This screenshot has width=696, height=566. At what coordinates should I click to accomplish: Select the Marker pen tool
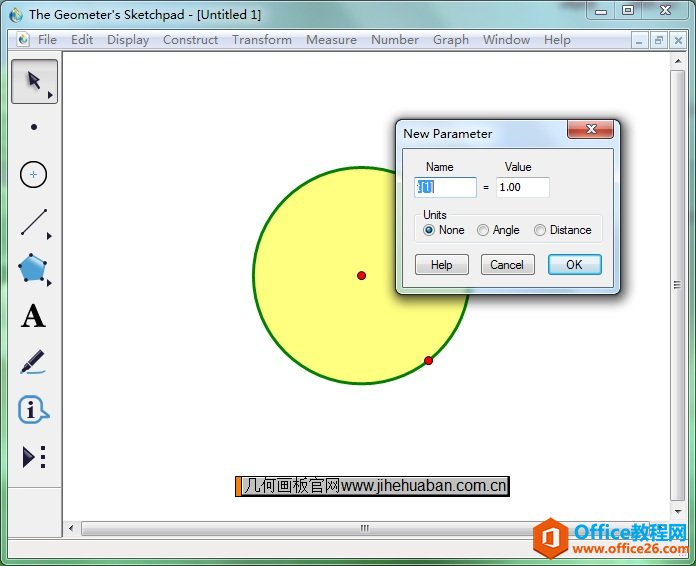coord(34,362)
